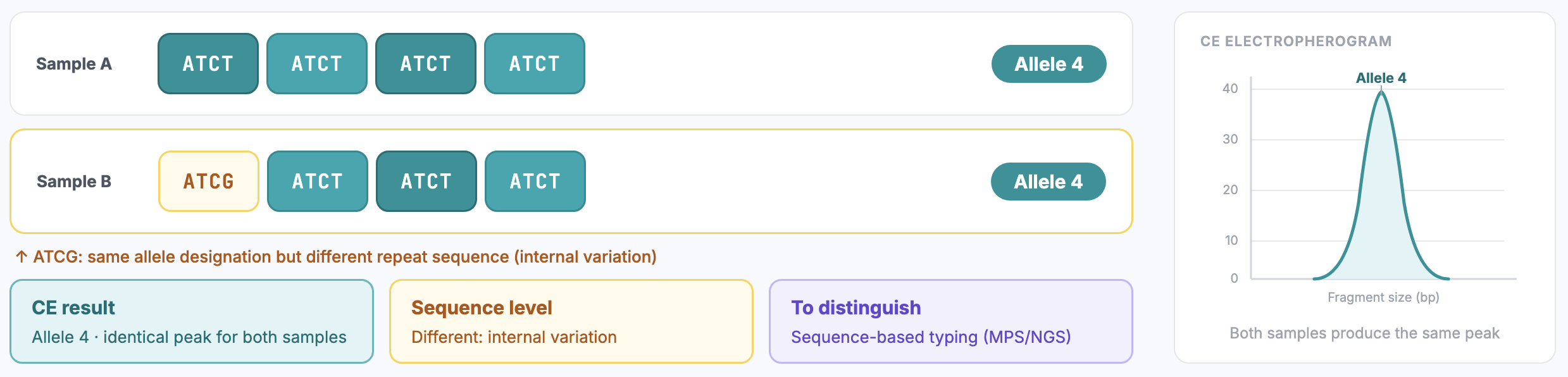Click 'Allele 4 · identical peak for both samples'
This screenshot has width=1568, height=377.
189,337
